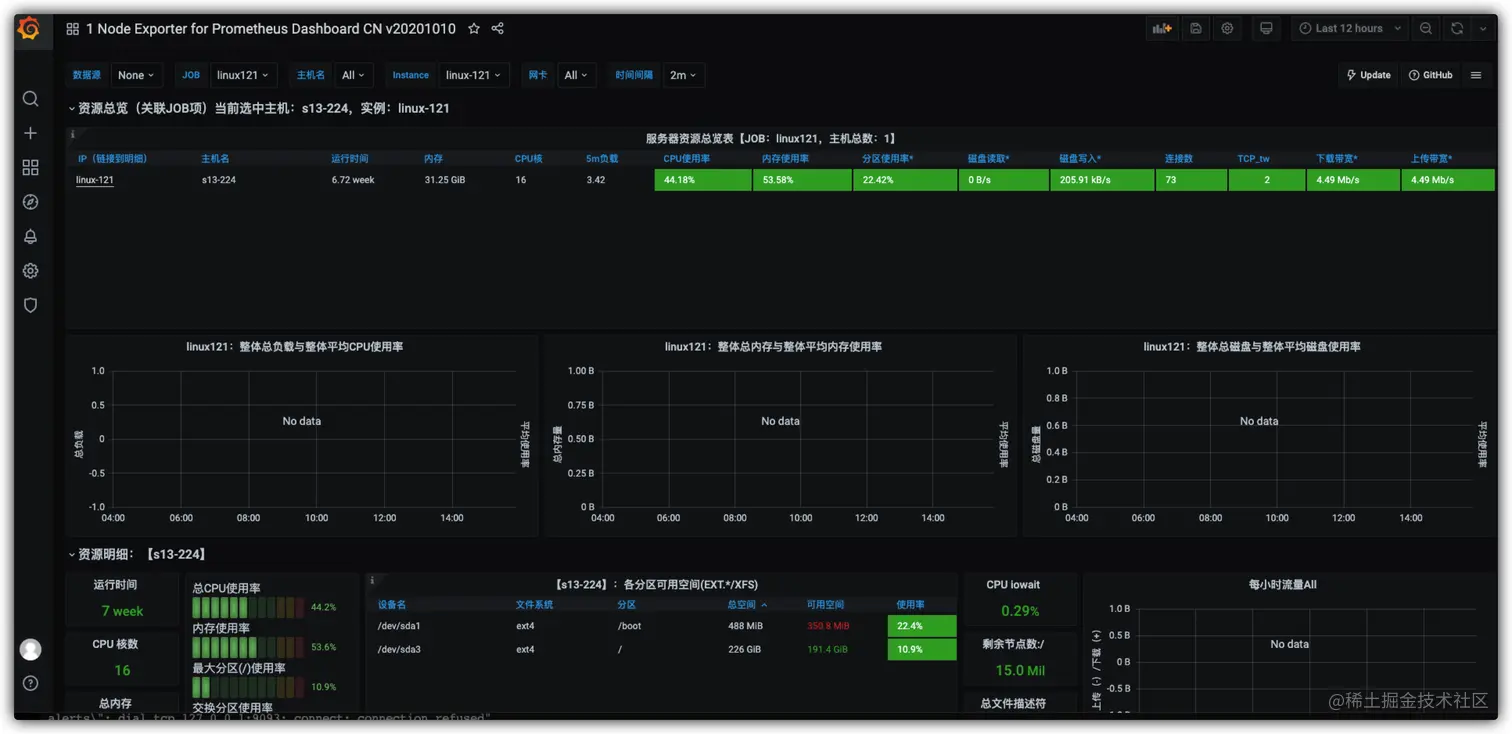This screenshot has height=734, width=1512.
Task: Sort the partition table by 总空间 column
Action: pyautogui.click(x=746, y=605)
